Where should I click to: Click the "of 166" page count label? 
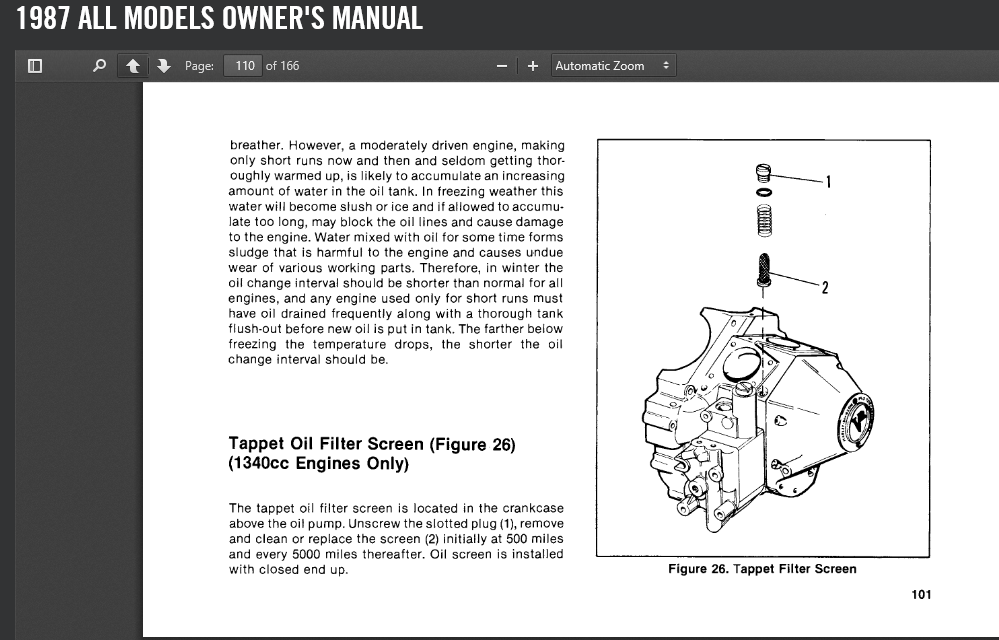tap(282, 66)
